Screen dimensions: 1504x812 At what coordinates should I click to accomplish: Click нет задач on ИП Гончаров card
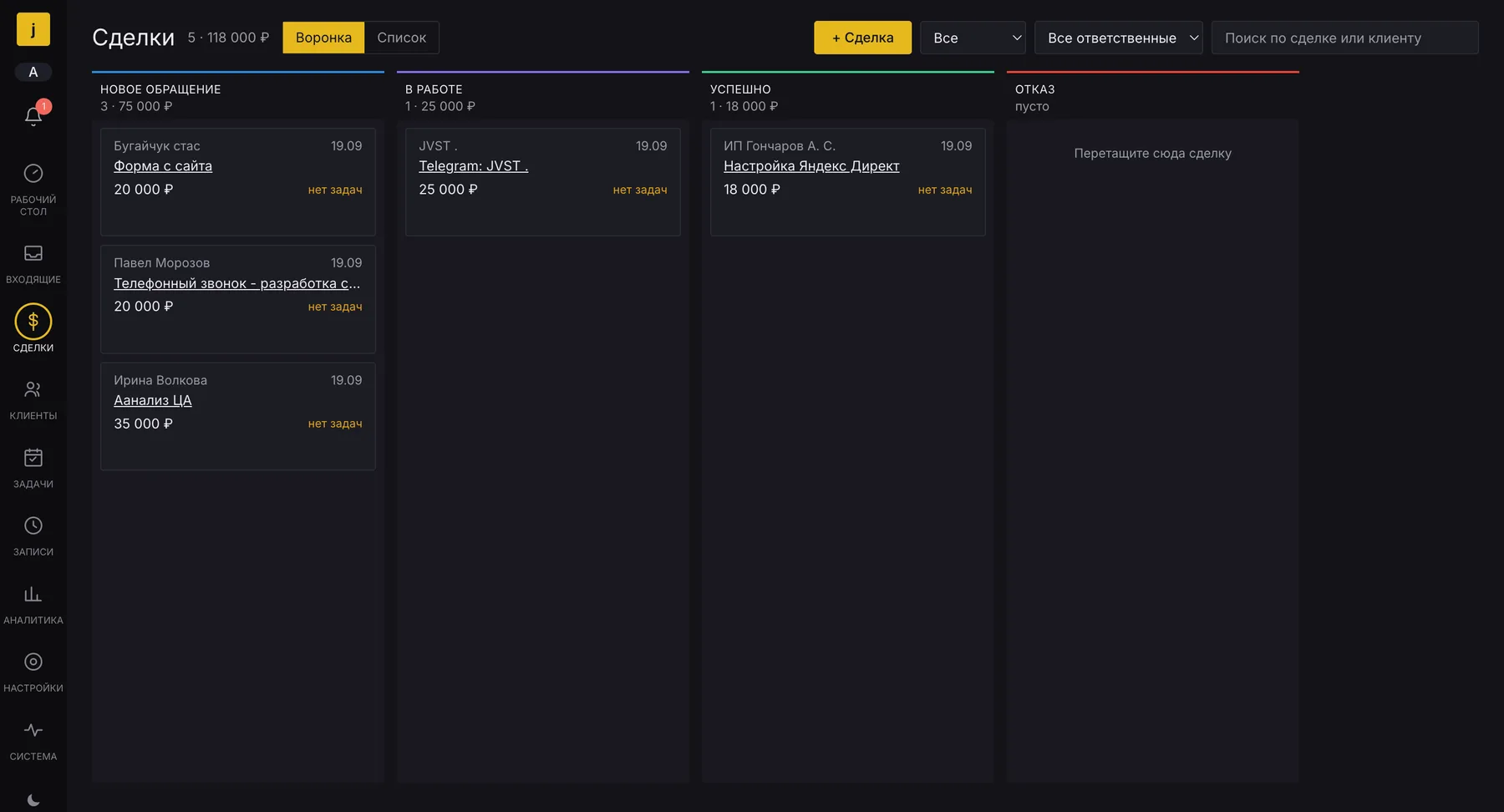(945, 190)
